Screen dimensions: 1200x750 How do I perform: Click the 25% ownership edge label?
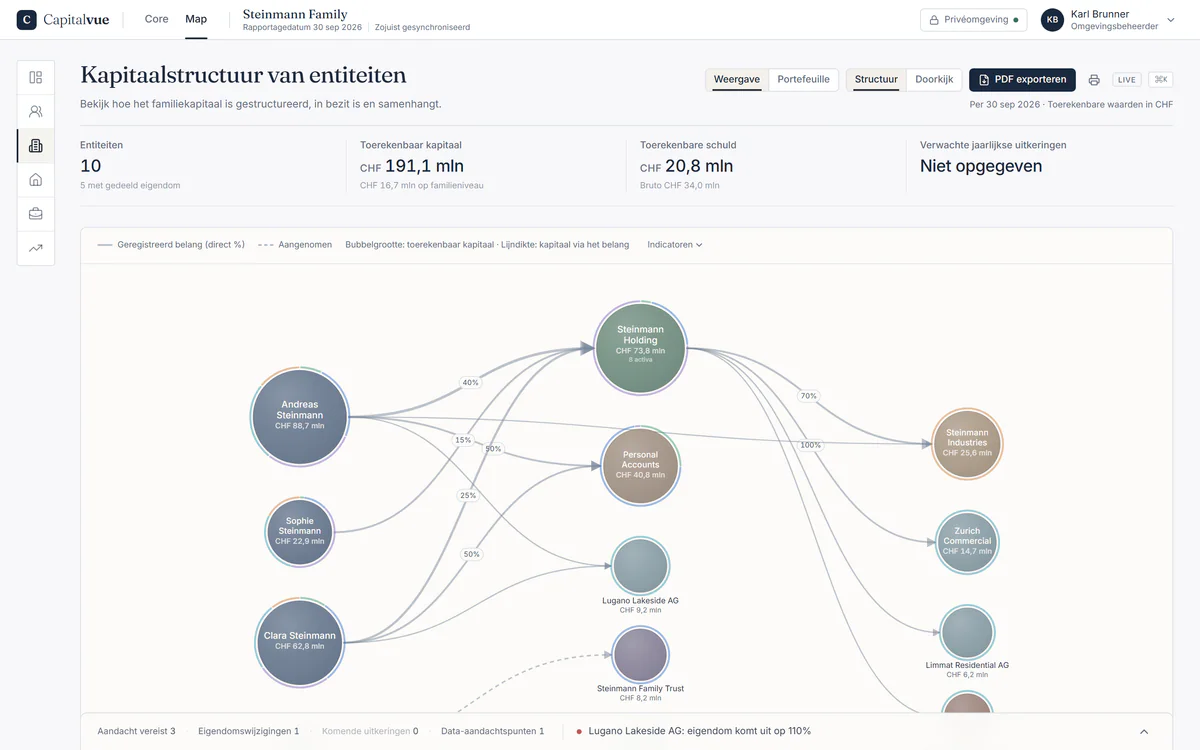pos(468,496)
